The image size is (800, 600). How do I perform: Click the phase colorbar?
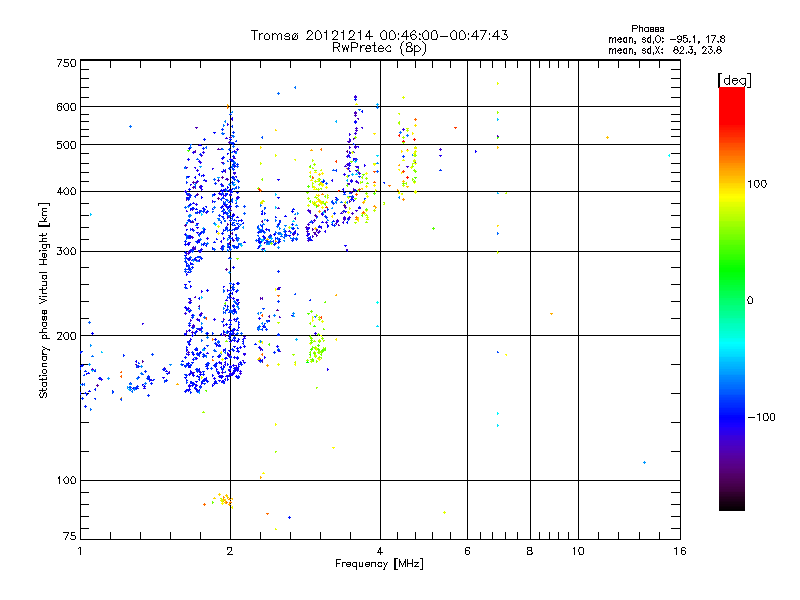pyautogui.click(x=732, y=299)
